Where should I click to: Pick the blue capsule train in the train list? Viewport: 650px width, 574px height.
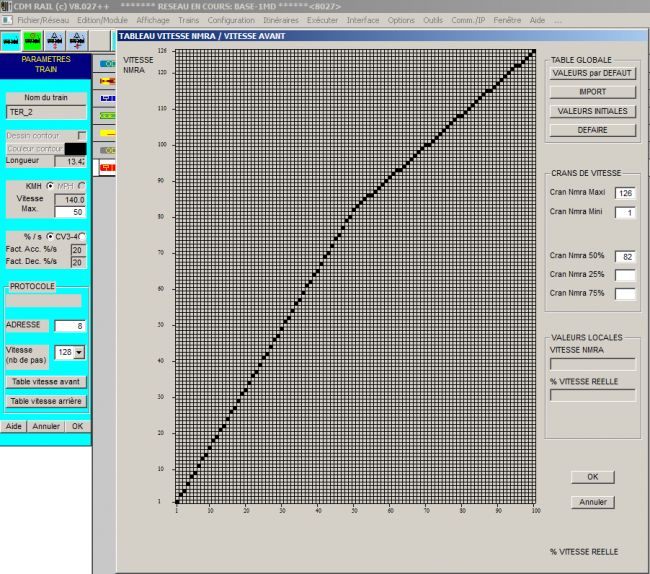click(x=107, y=63)
